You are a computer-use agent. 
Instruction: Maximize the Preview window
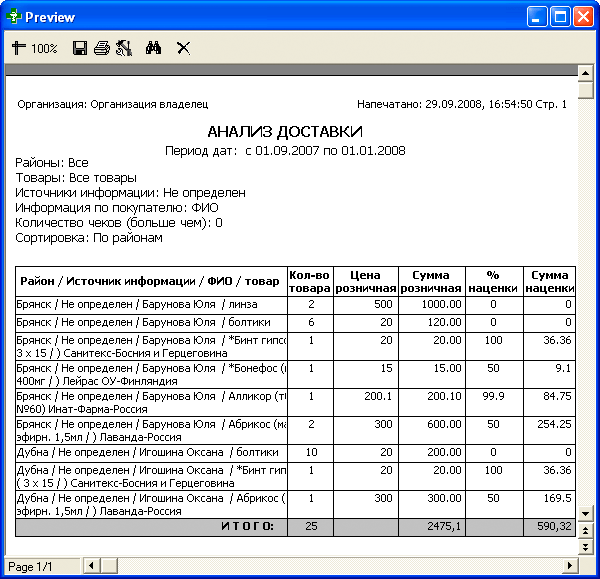[x=560, y=17]
